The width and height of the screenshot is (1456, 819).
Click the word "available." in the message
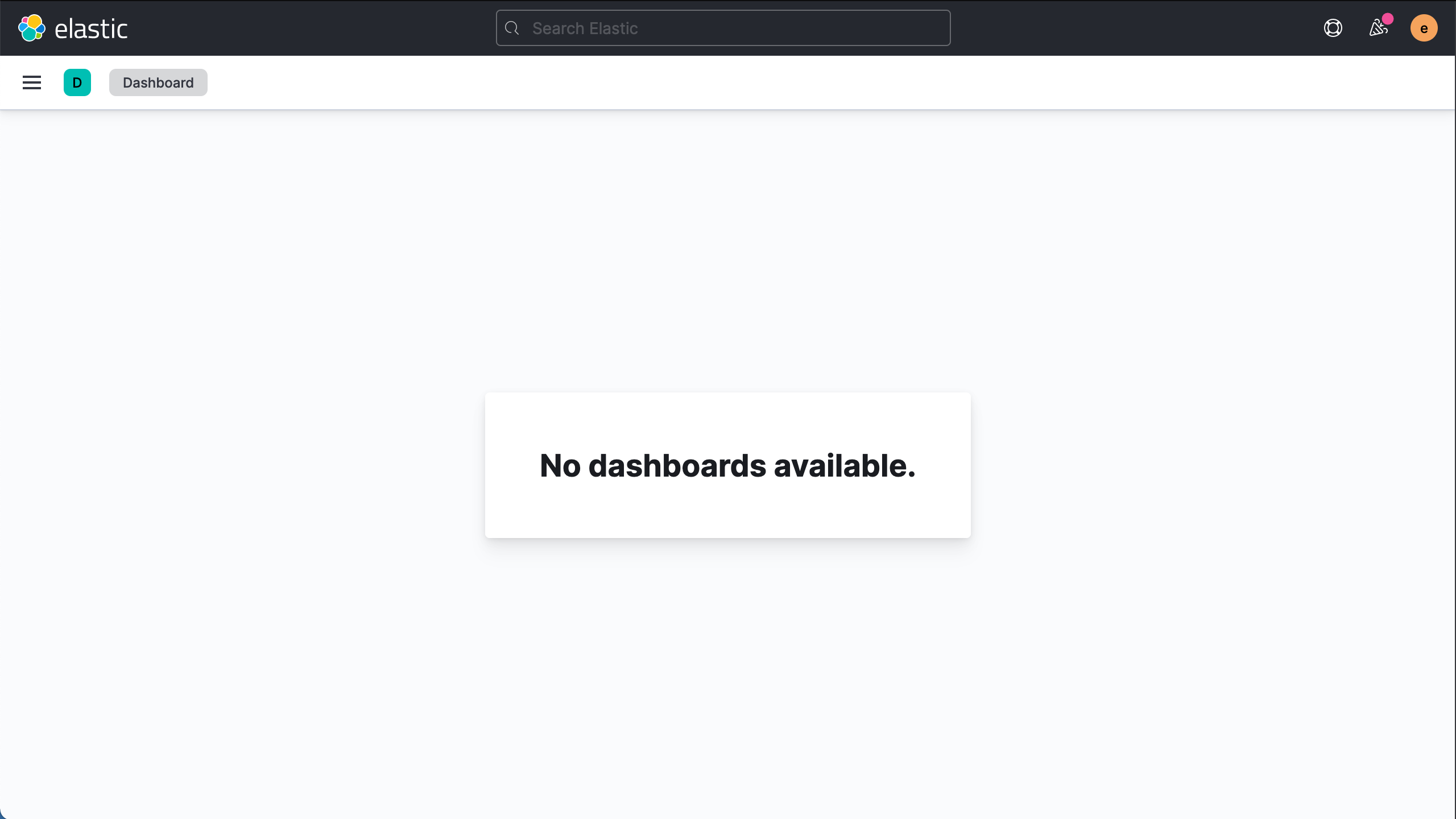[845, 465]
